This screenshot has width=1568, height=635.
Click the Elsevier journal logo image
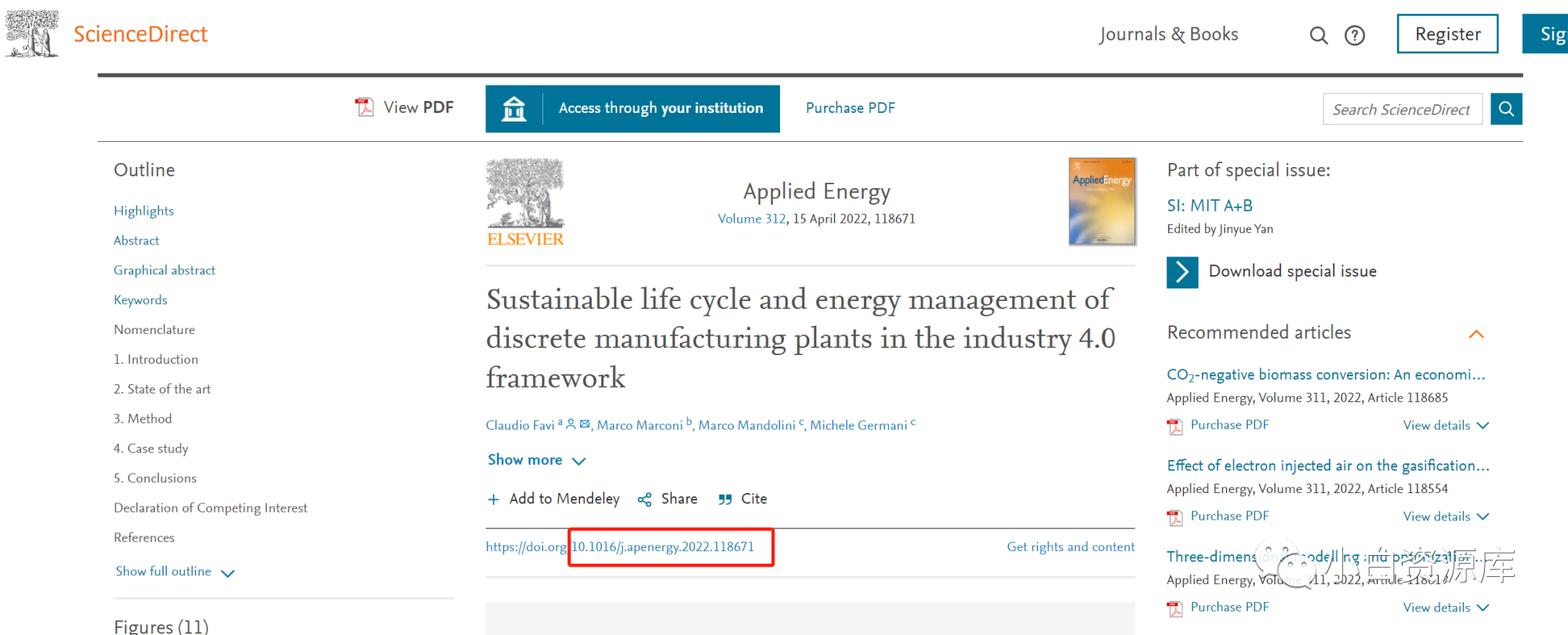525,203
